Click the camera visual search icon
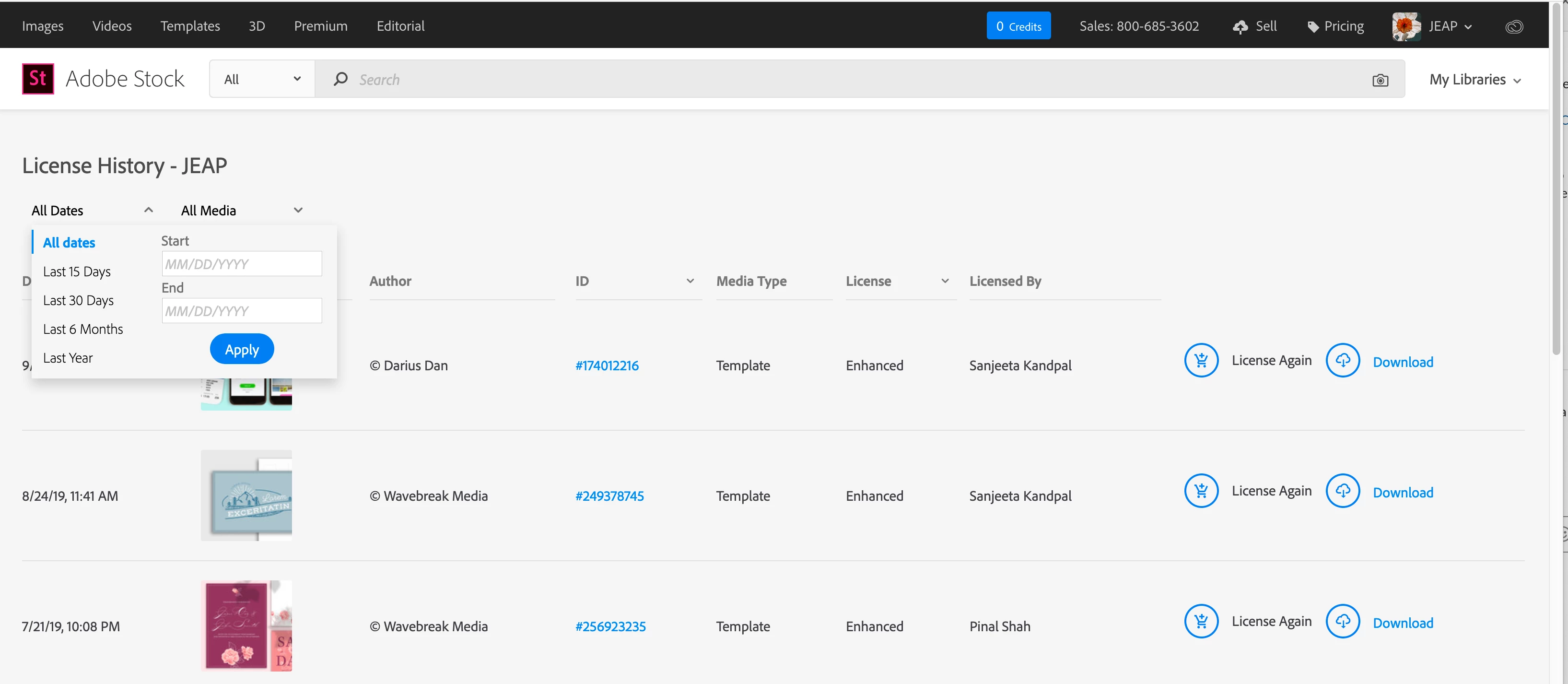This screenshot has width=1568, height=684. tap(1380, 80)
